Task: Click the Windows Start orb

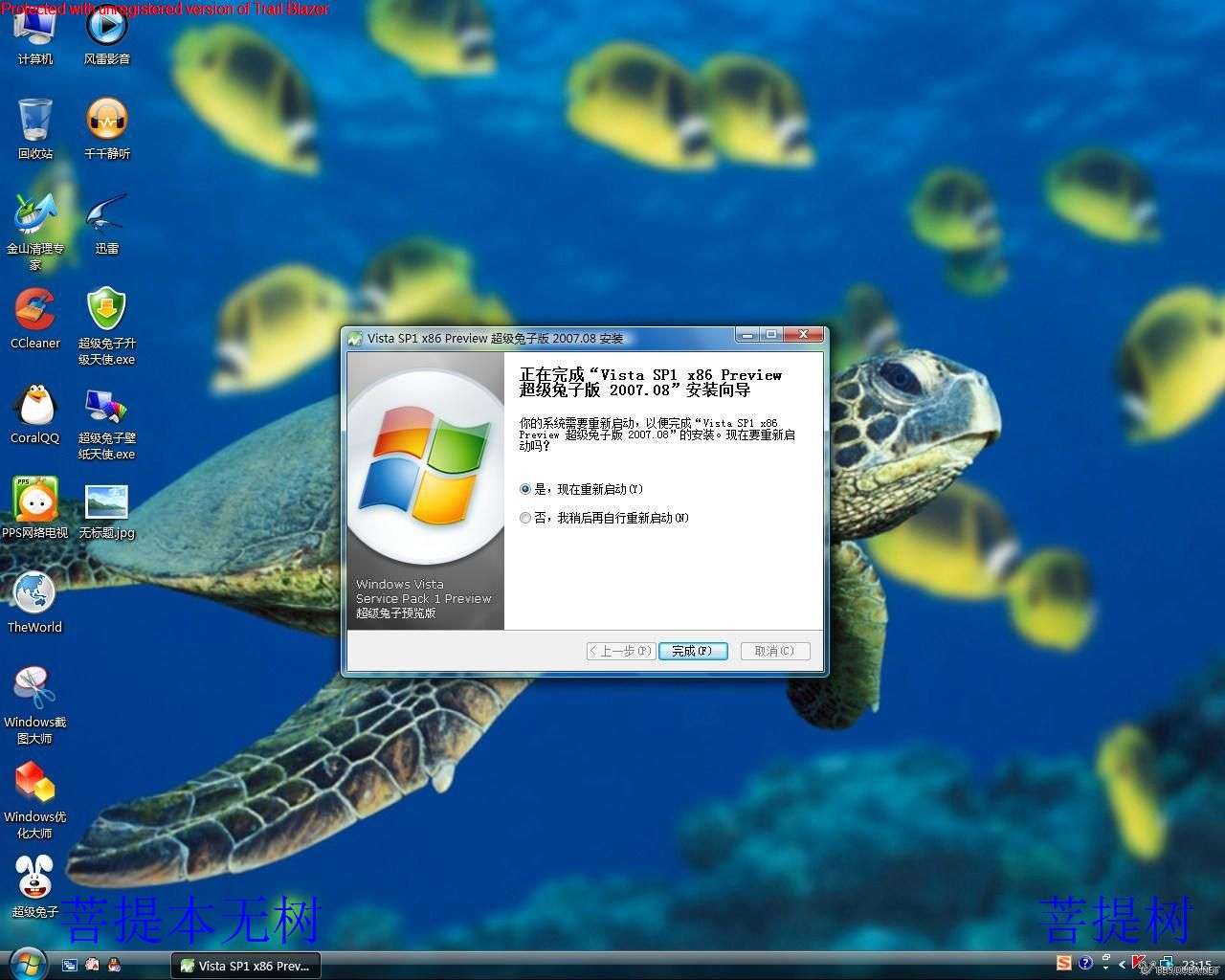Action: 26,963
